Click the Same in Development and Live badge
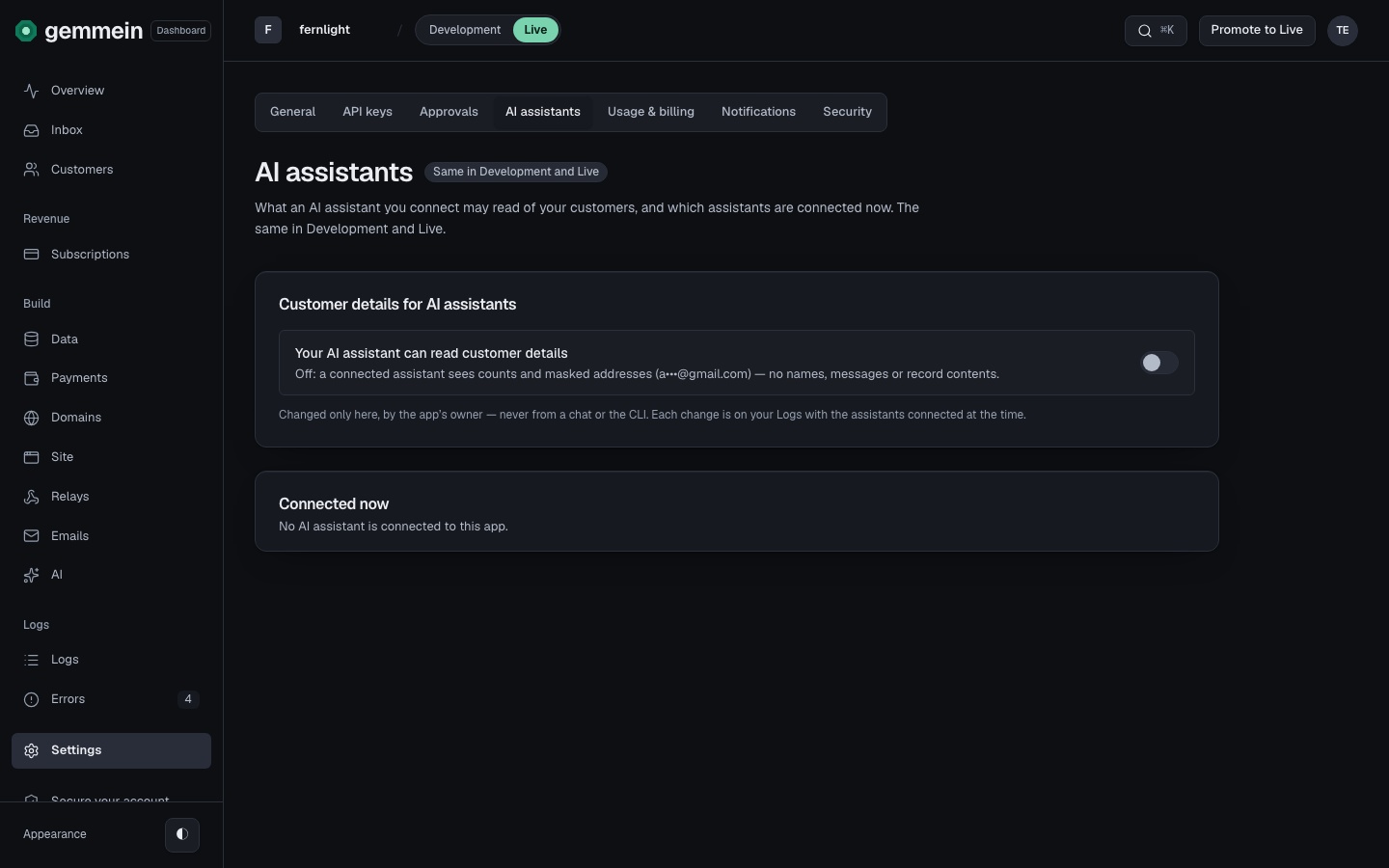The image size is (1389, 868). 516,172
